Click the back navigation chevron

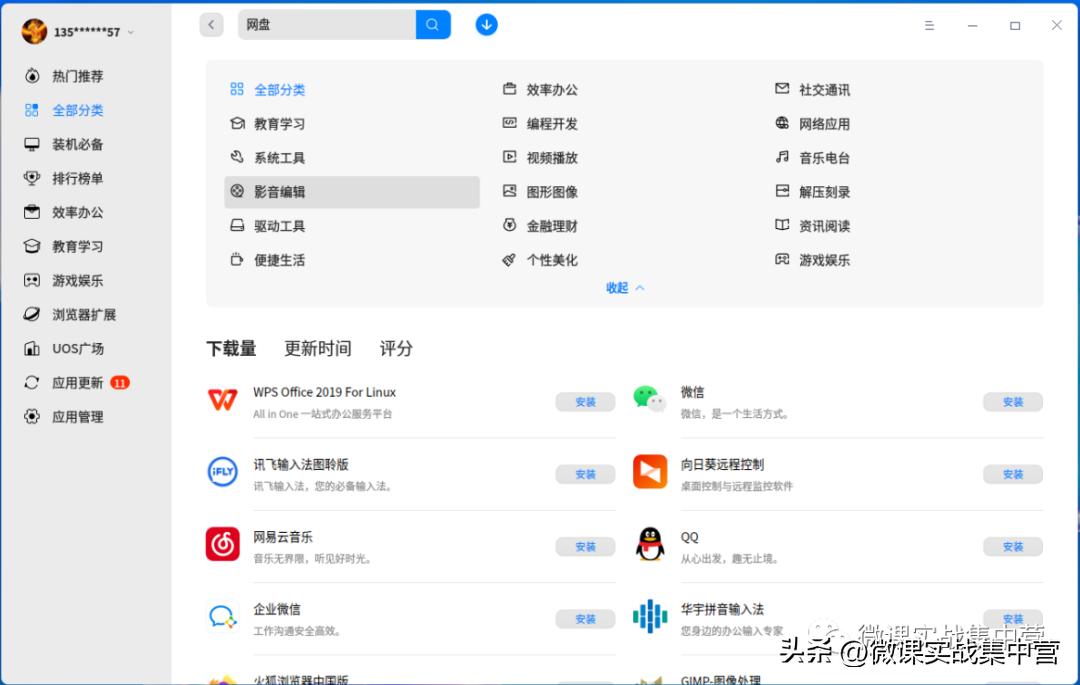click(x=211, y=24)
